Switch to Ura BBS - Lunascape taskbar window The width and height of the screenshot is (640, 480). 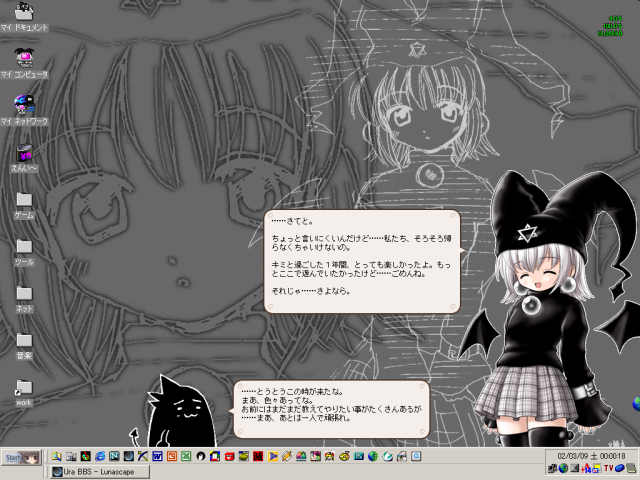(x=100, y=472)
